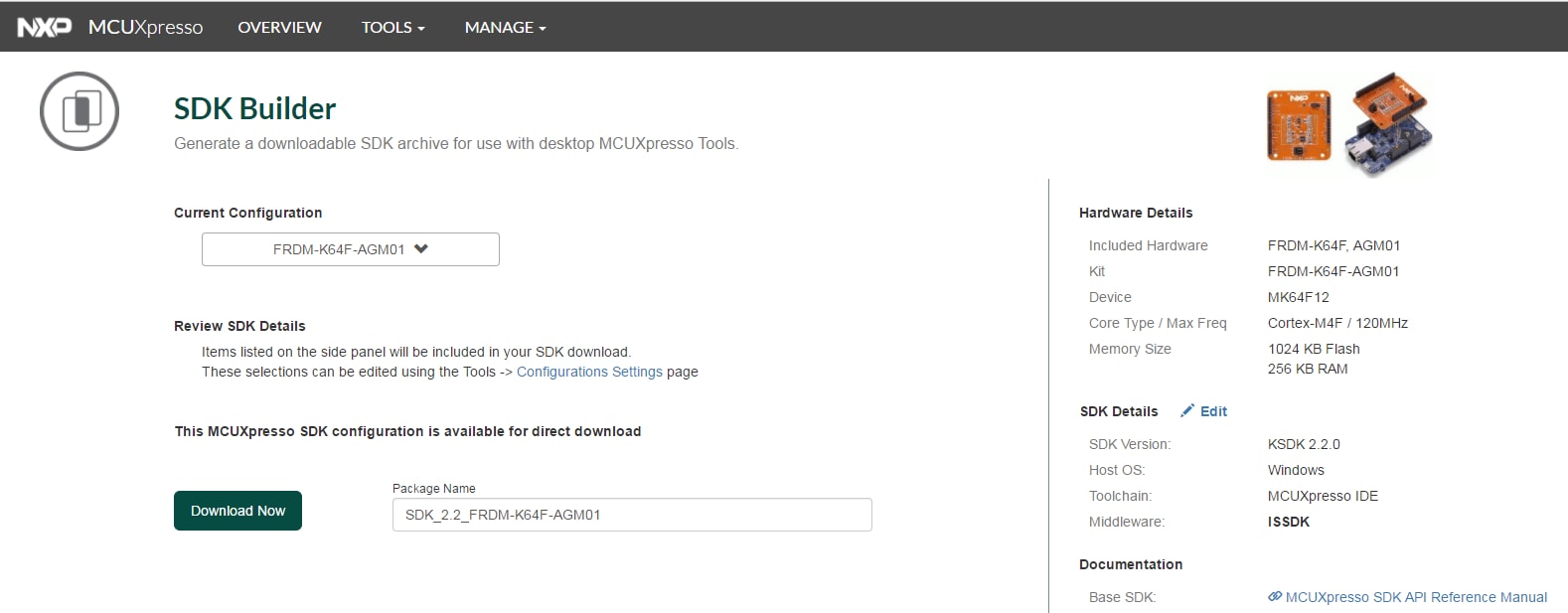Open the MANAGE dropdown menu
Image resolution: width=1568 pixels, height=613 pixels.
pos(505,27)
